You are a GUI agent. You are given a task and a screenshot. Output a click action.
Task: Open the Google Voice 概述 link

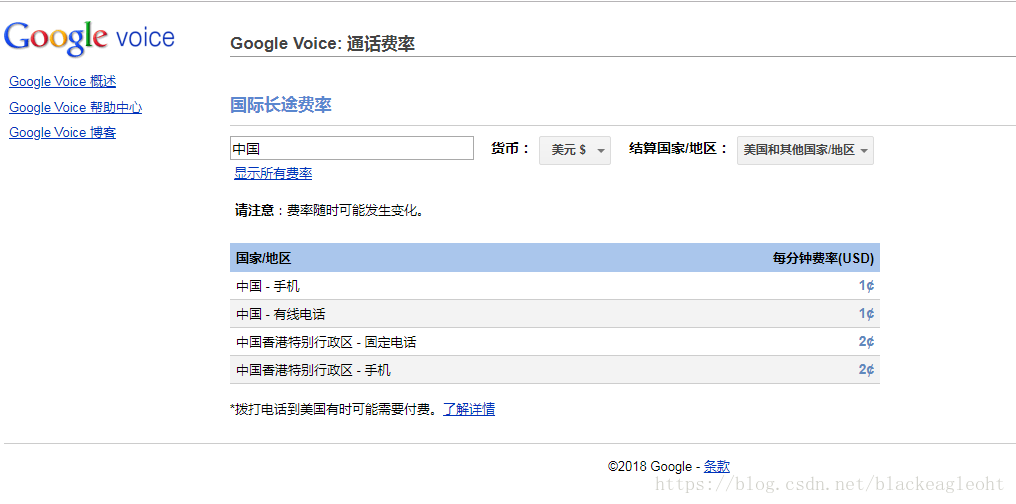[x=62, y=82]
